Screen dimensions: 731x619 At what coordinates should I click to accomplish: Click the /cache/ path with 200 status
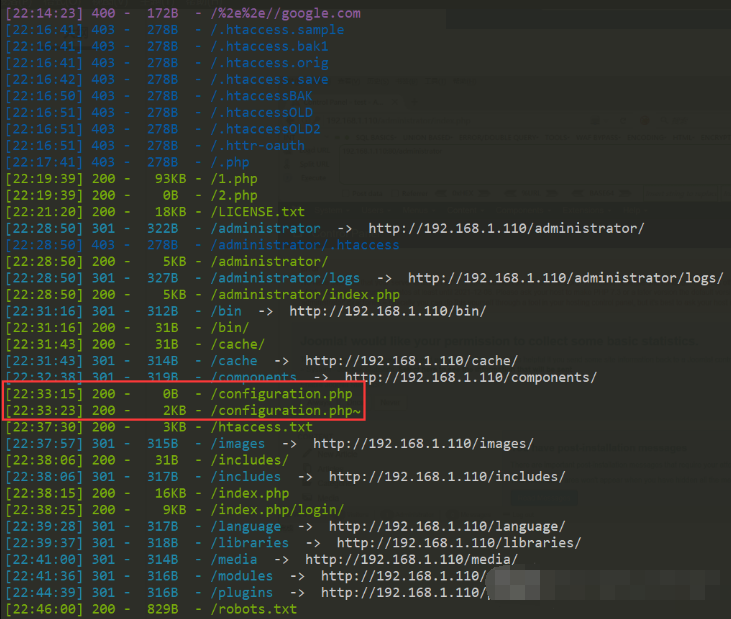pos(237,344)
